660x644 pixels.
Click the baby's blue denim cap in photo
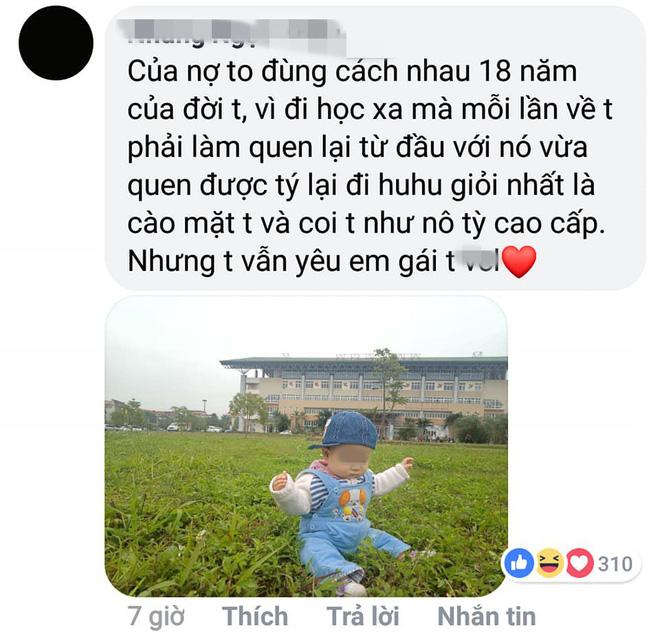click(x=345, y=431)
